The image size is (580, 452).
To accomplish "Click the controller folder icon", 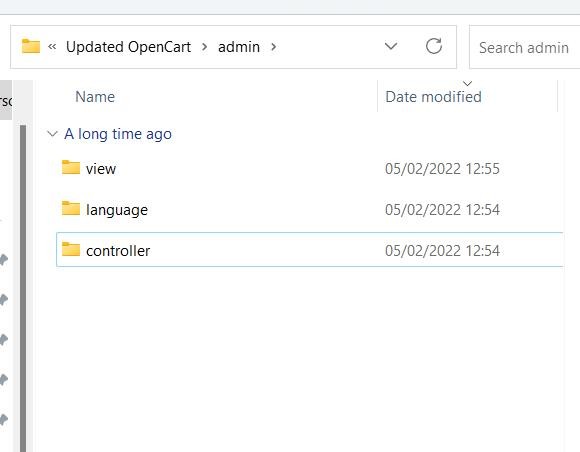I will 71,250.
